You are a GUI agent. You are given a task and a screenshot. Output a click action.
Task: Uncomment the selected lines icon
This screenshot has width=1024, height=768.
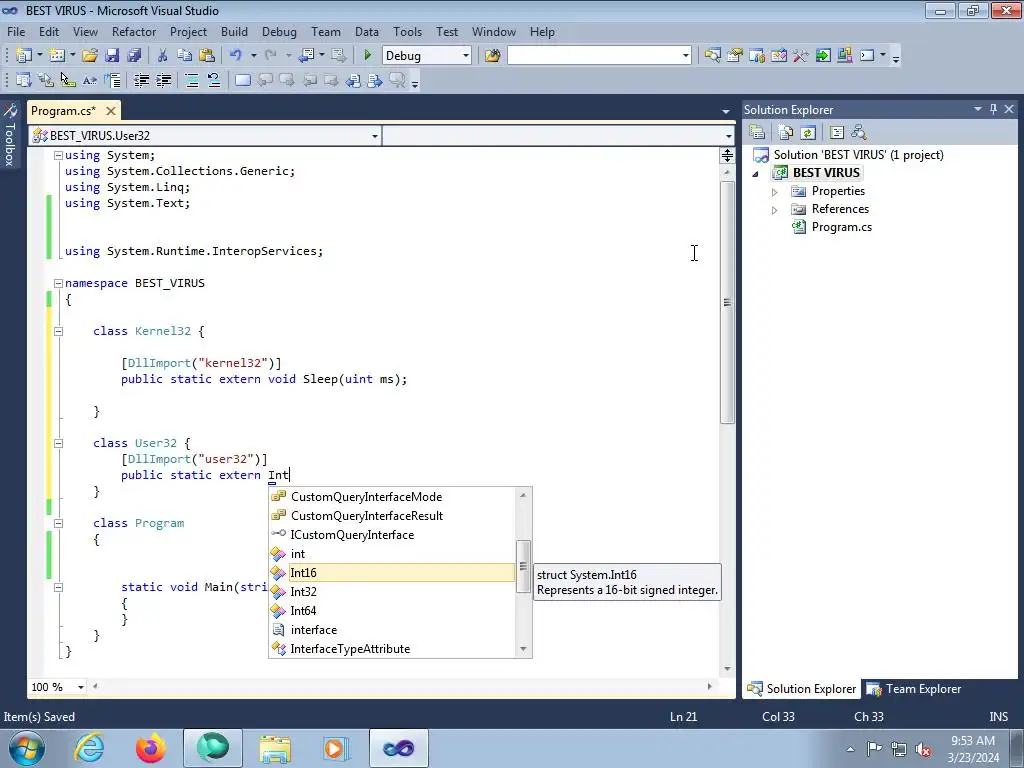(x=214, y=80)
